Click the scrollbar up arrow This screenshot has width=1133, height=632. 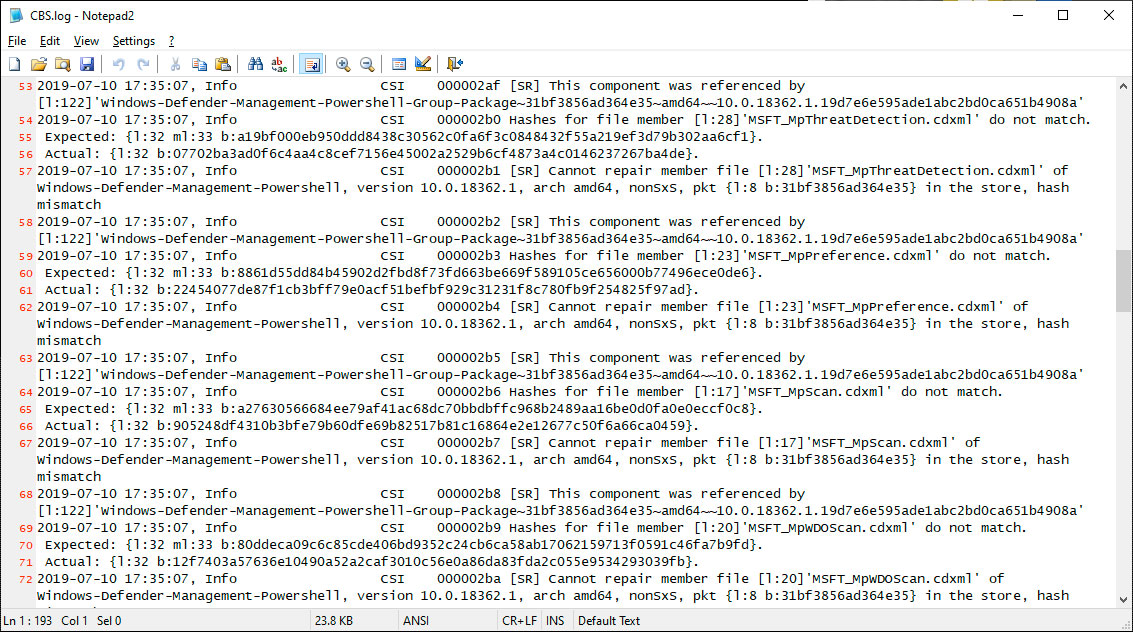[1123, 86]
